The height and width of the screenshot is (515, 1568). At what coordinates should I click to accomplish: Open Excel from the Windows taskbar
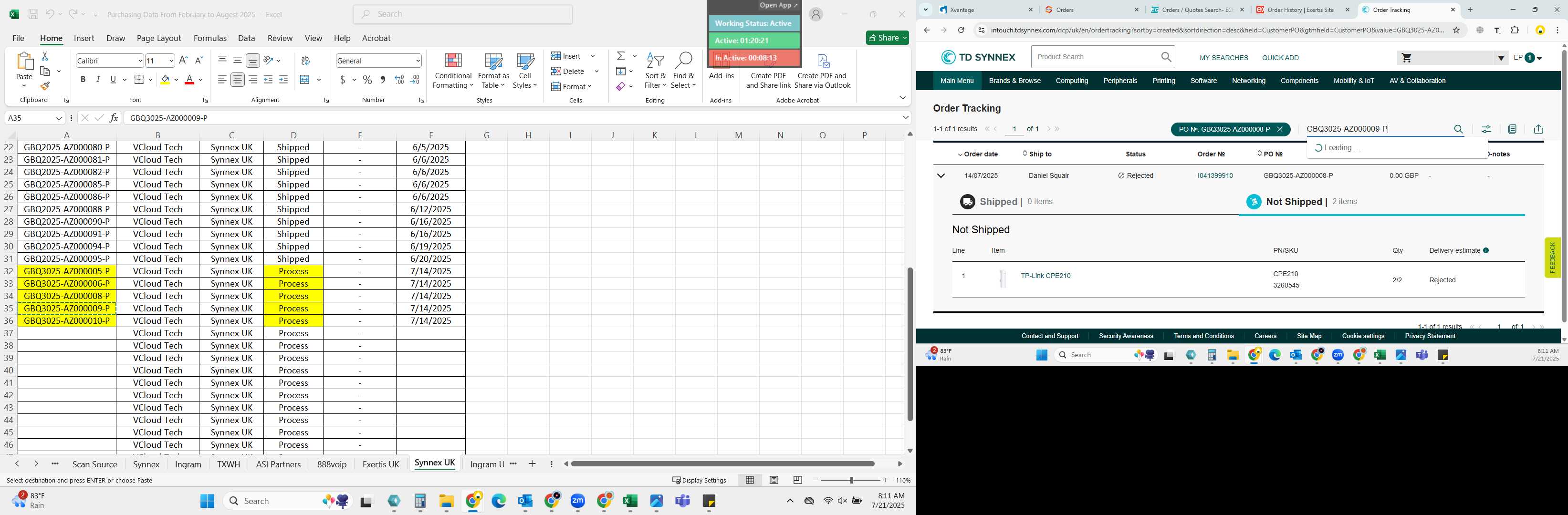click(630, 501)
